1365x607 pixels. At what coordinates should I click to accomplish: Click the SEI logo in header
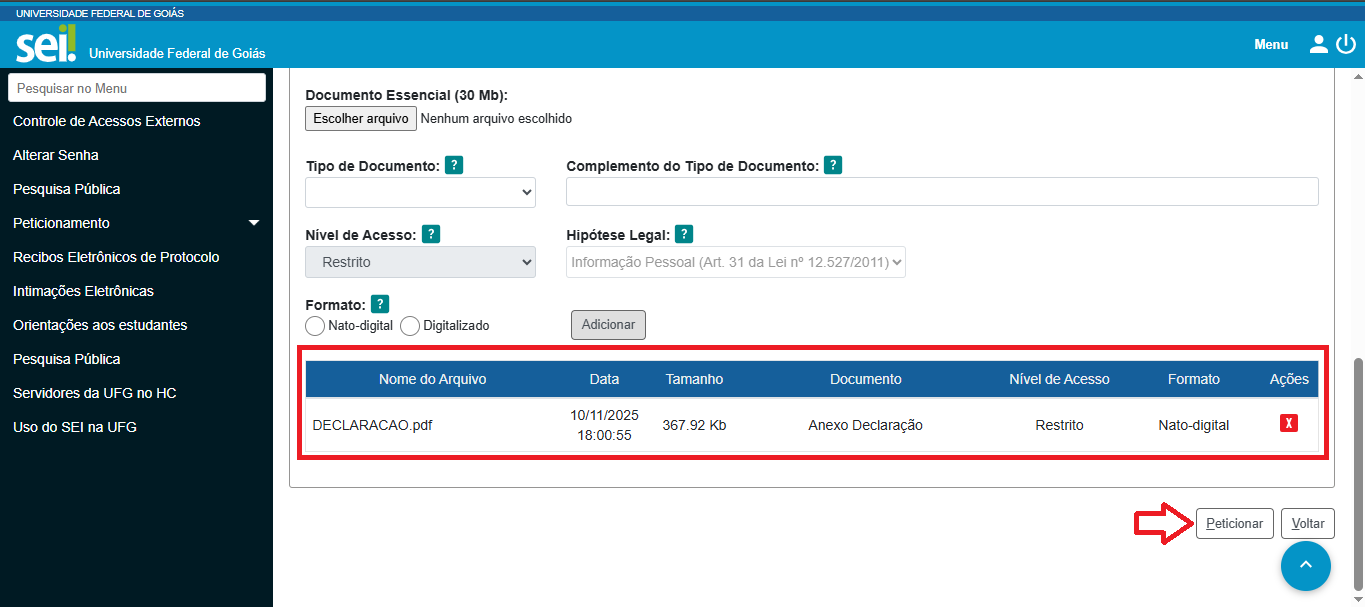pyautogui.click(x=46, y=45)
